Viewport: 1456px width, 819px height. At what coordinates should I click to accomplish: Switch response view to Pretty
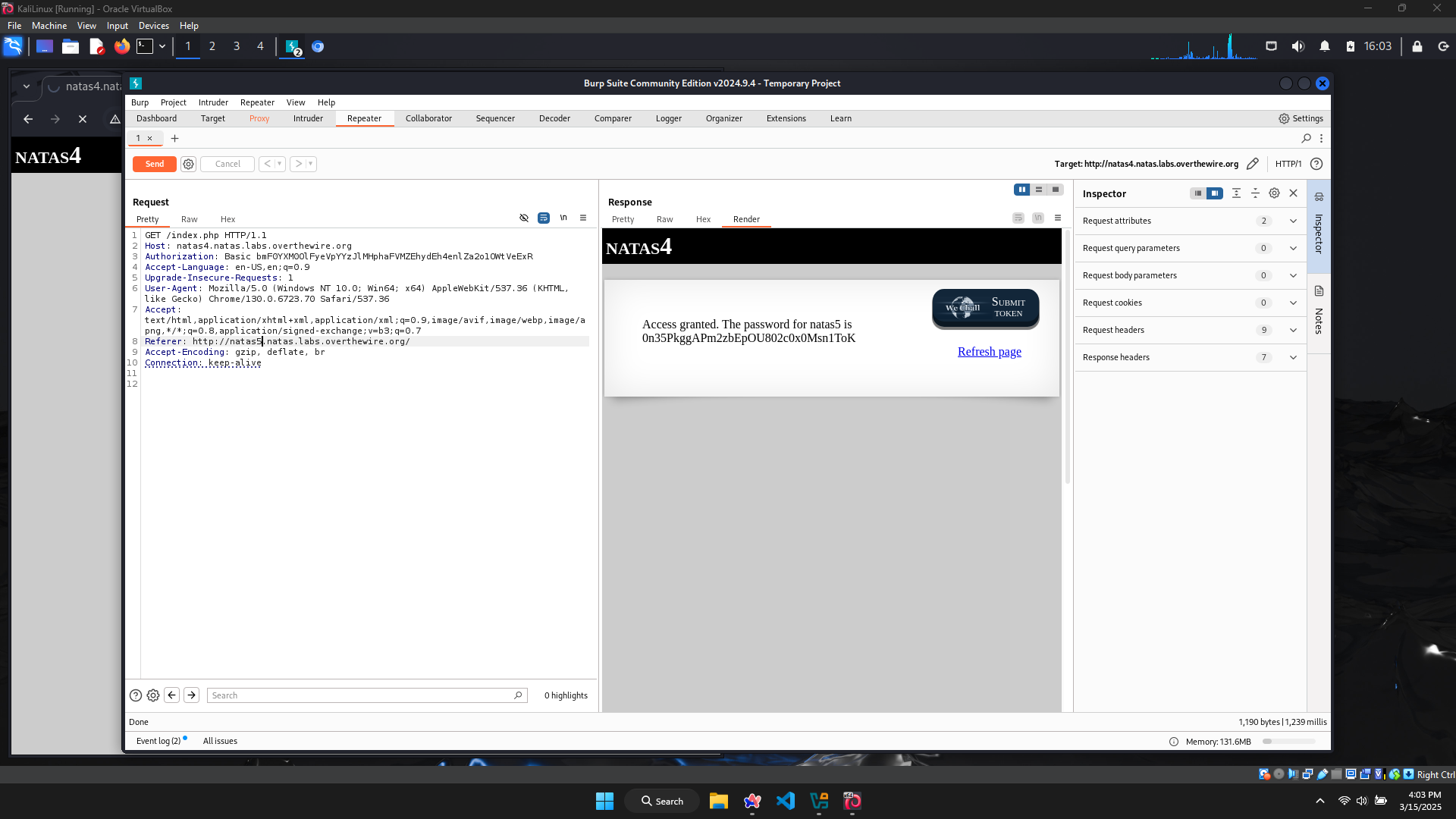(x=623, y=219)
